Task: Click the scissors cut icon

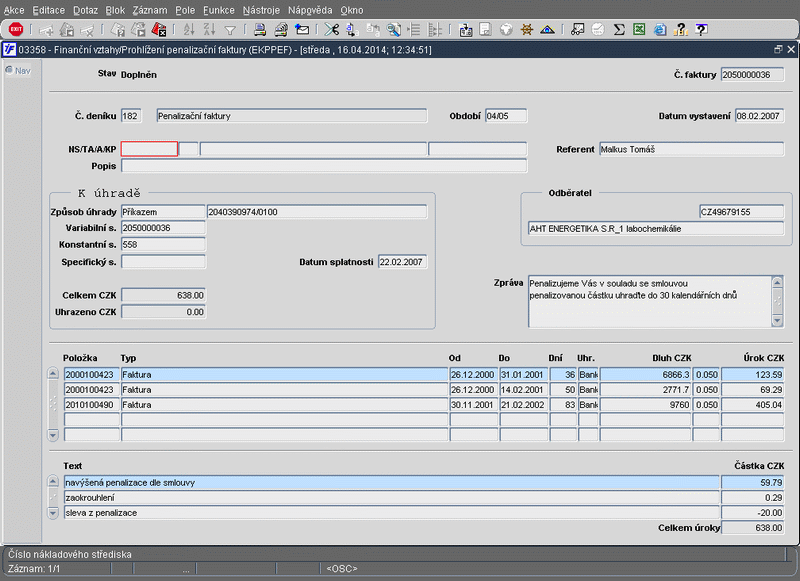Action: [x=330, y=30]
